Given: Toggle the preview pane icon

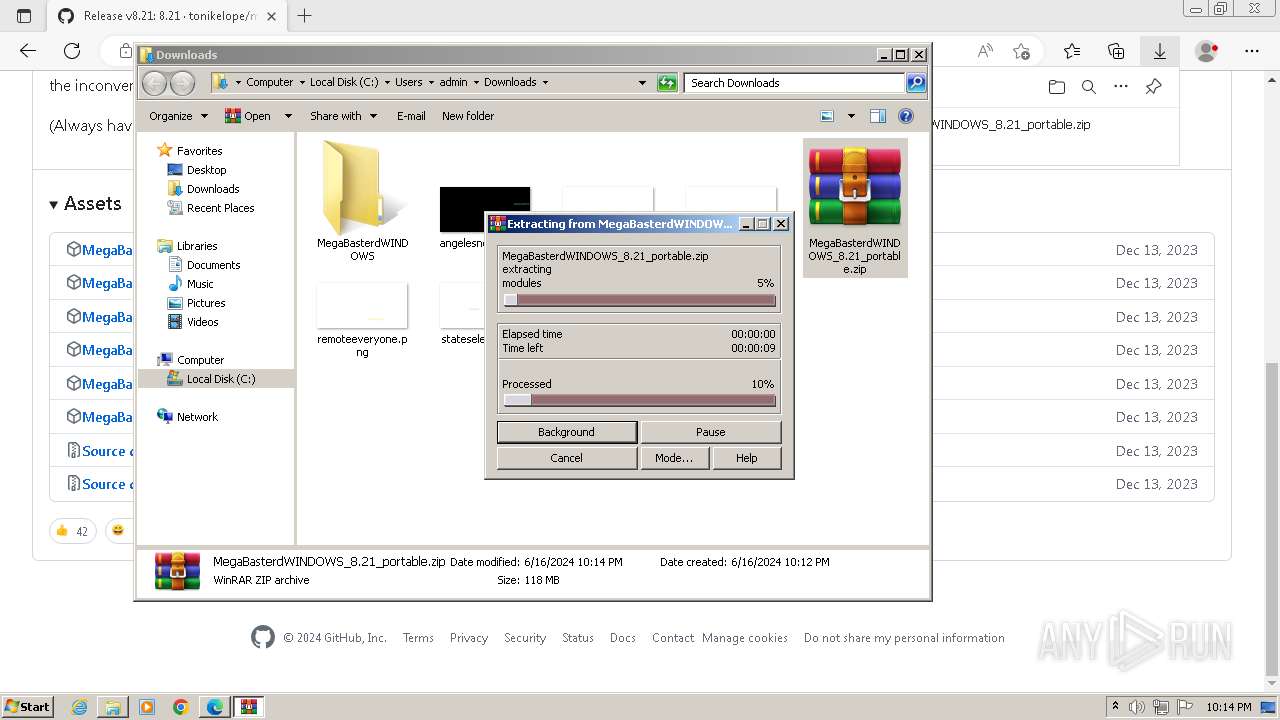Looking at the screenshot, I should [878, 116].
